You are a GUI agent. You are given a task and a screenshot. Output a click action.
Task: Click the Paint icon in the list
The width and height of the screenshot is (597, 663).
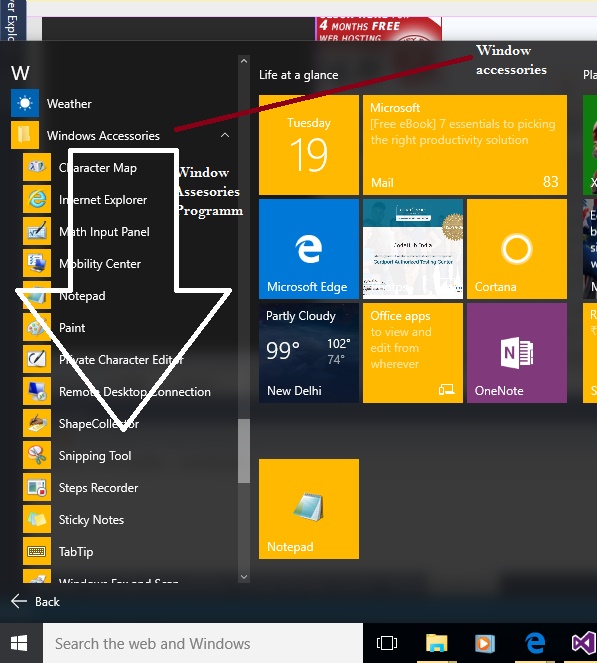[x=37, y=327]
